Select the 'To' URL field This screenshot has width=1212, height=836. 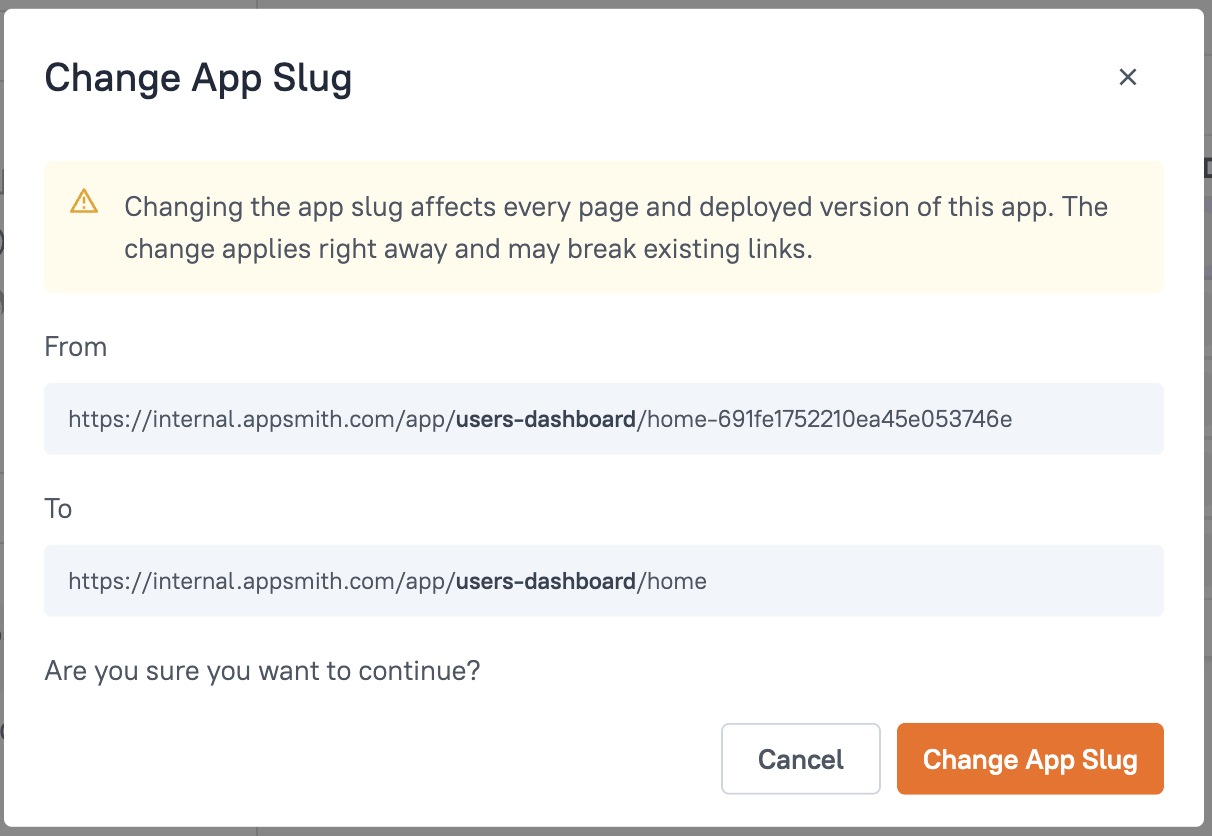pyautogui.click(x=604, y=581)
